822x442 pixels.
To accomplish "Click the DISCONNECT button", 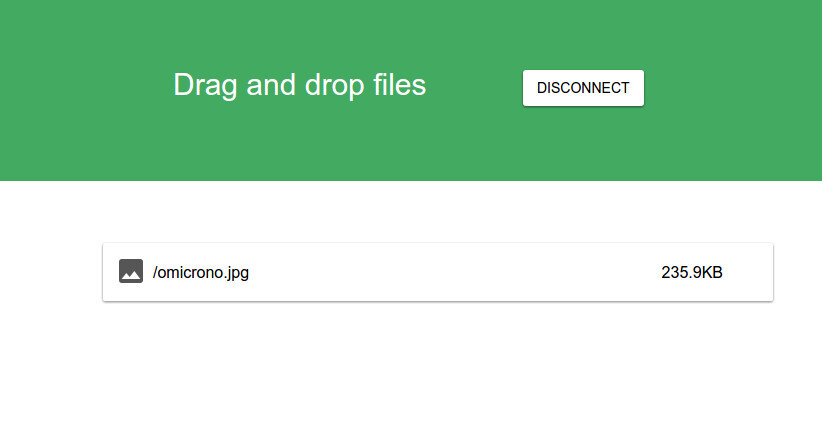I will [x=583, y=88].
